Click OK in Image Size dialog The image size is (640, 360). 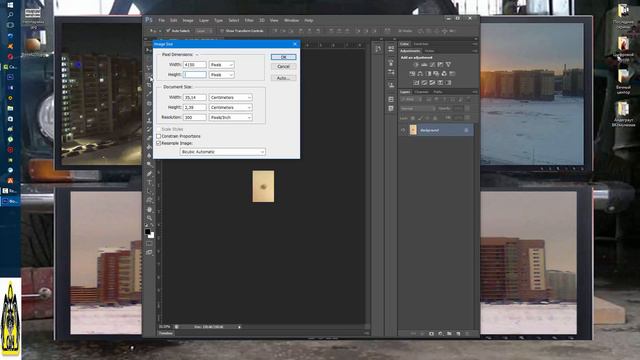pos(283,57)
